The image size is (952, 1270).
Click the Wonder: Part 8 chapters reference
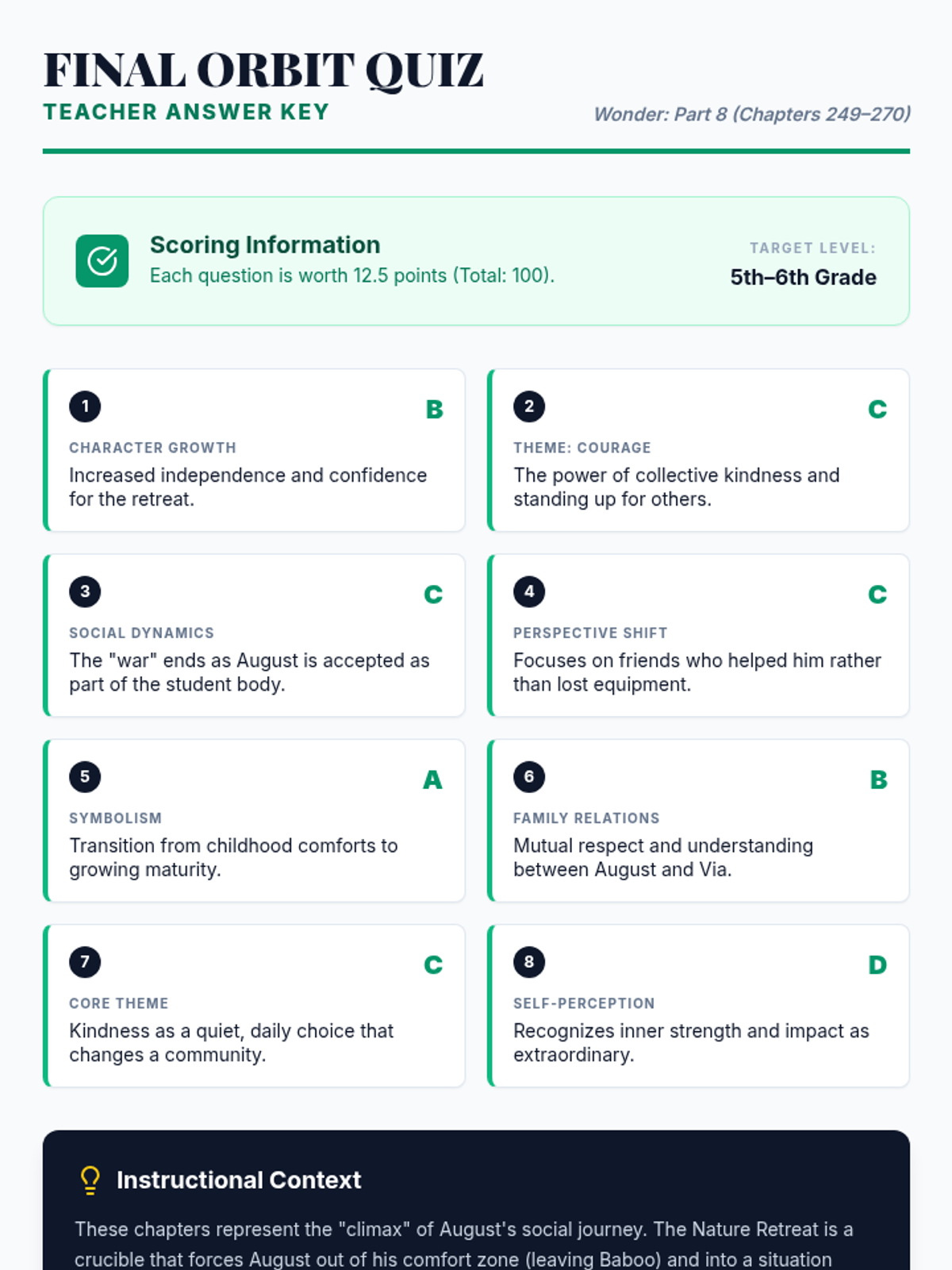[x=751, y=114]
